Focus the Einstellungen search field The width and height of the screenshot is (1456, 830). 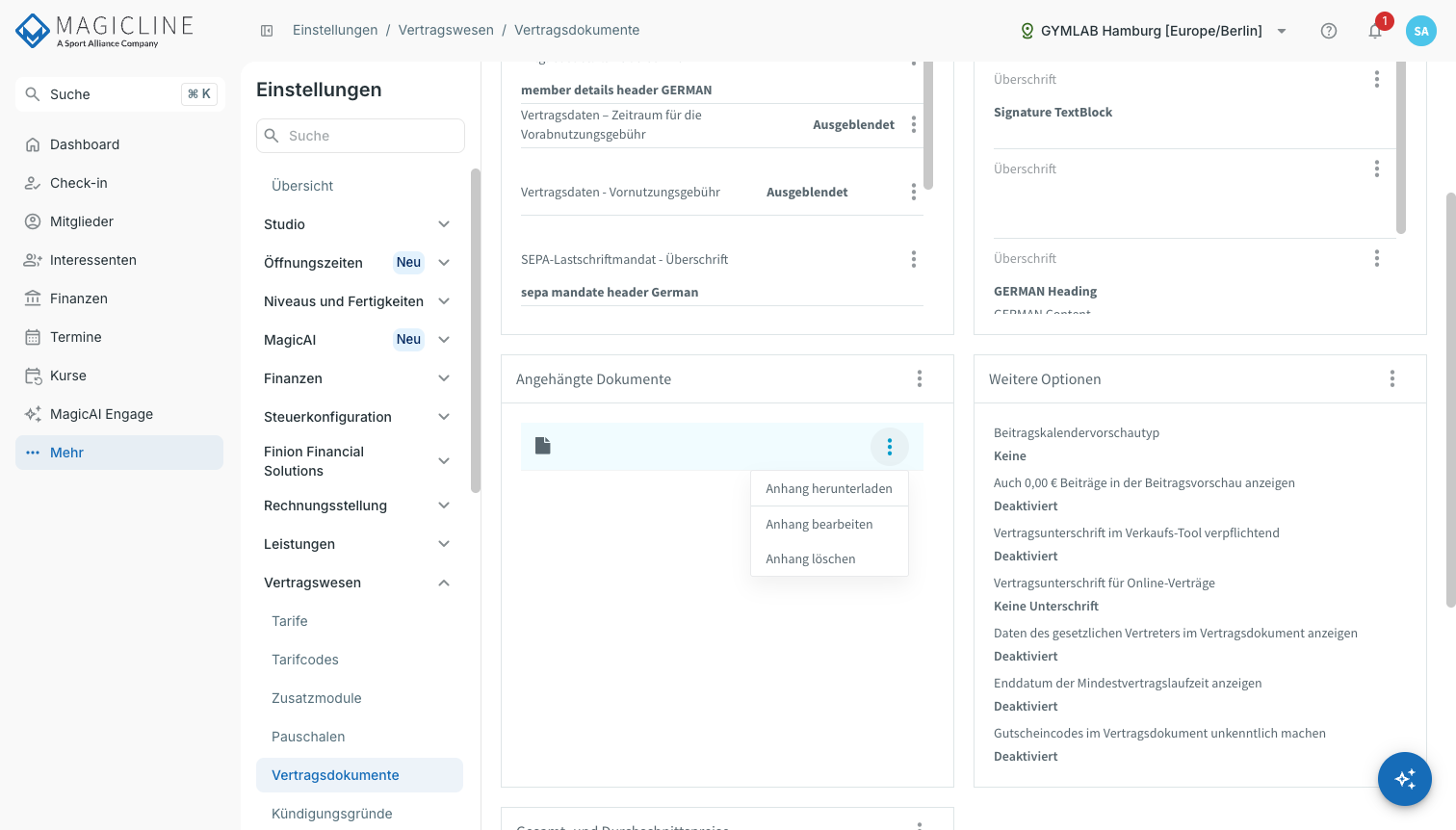[x=360, y=136]
